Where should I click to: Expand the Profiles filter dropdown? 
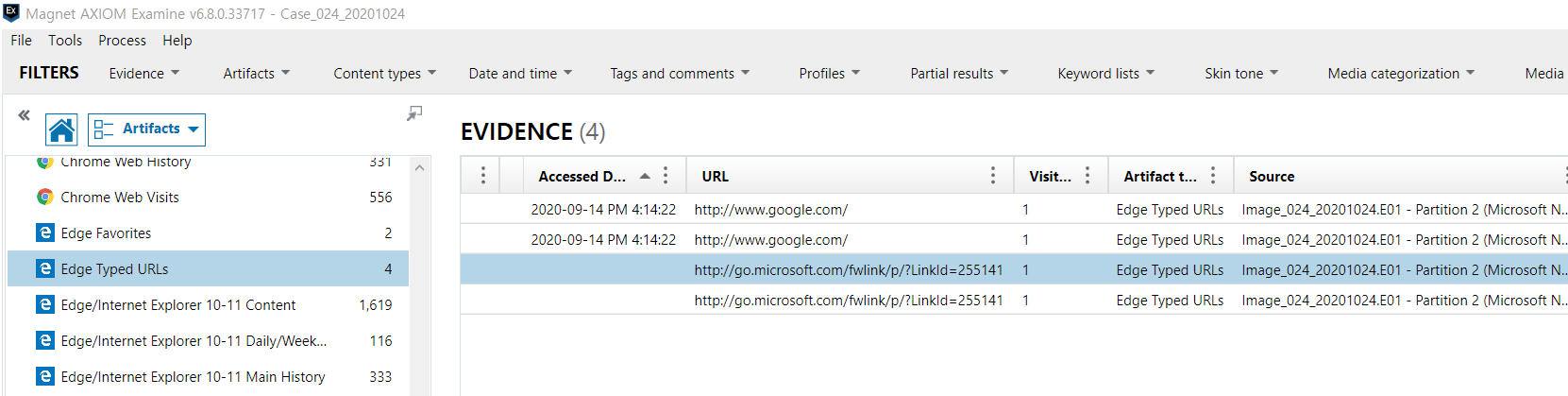pyautogui.click(x=830, y=73)
